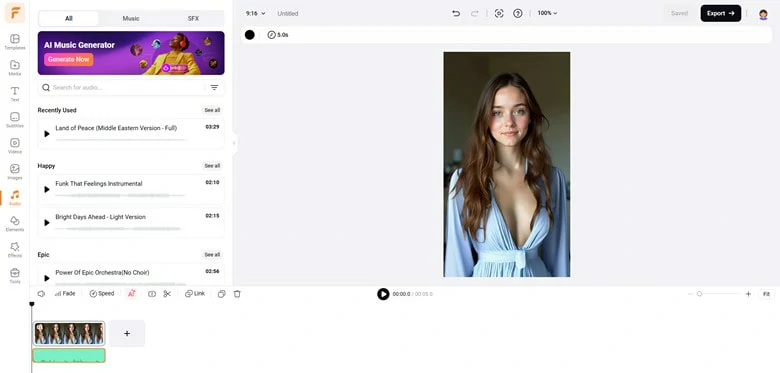Click the timeline zoom slider handle
Image resolution: width=780 pixels, height=373 pixels.
point(699,294)
